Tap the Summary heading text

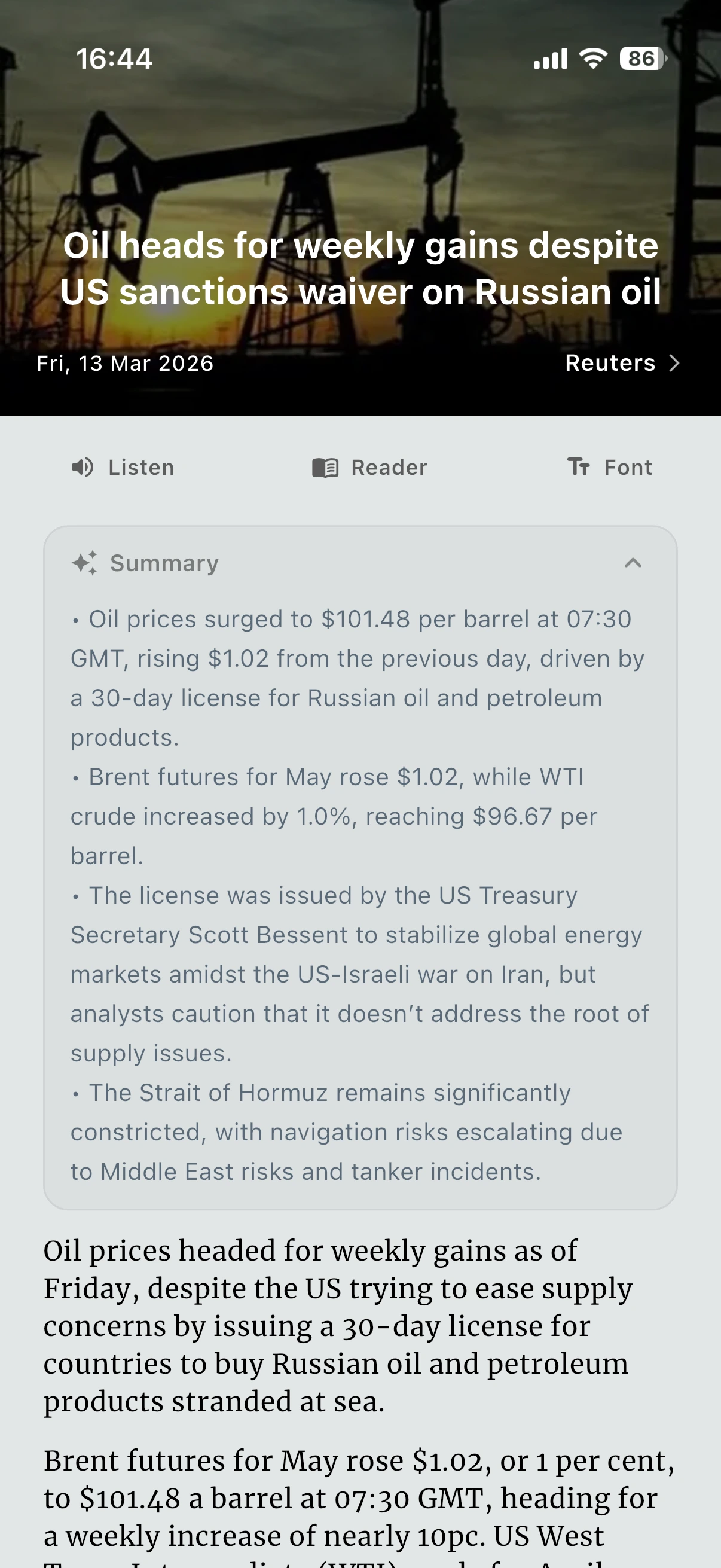(164, 563)
